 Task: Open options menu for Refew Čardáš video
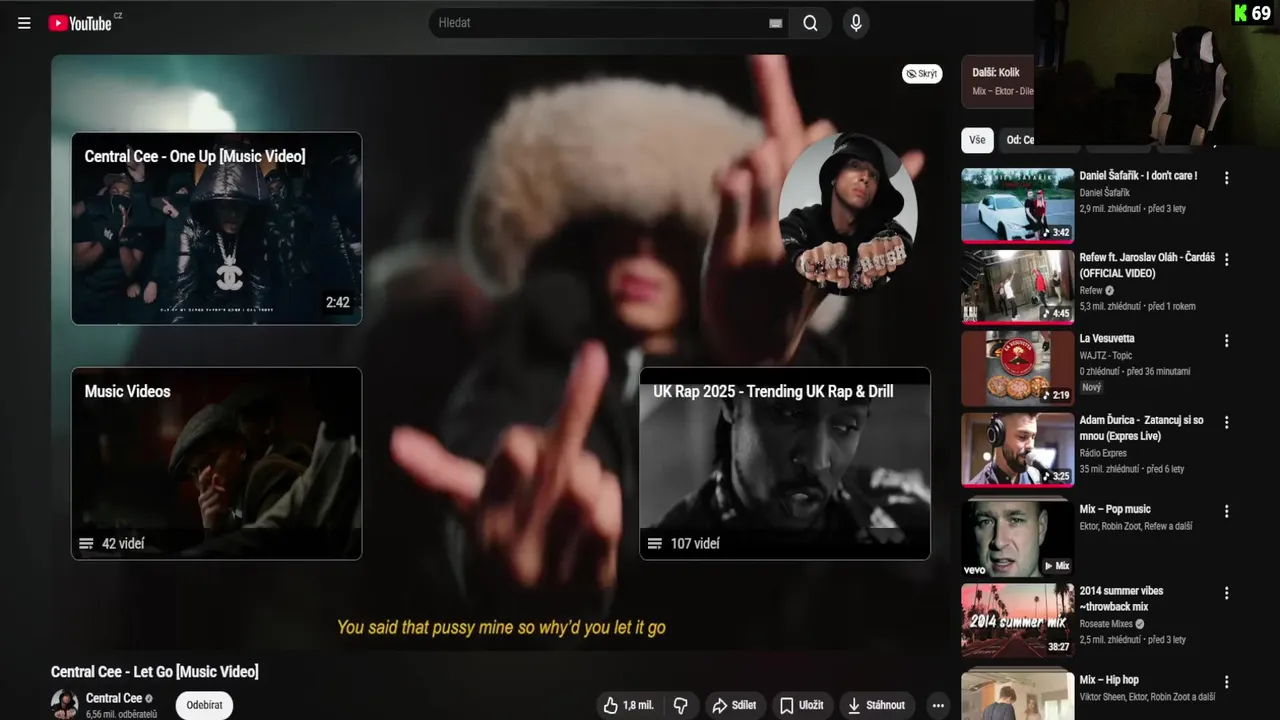[1227, 259]
